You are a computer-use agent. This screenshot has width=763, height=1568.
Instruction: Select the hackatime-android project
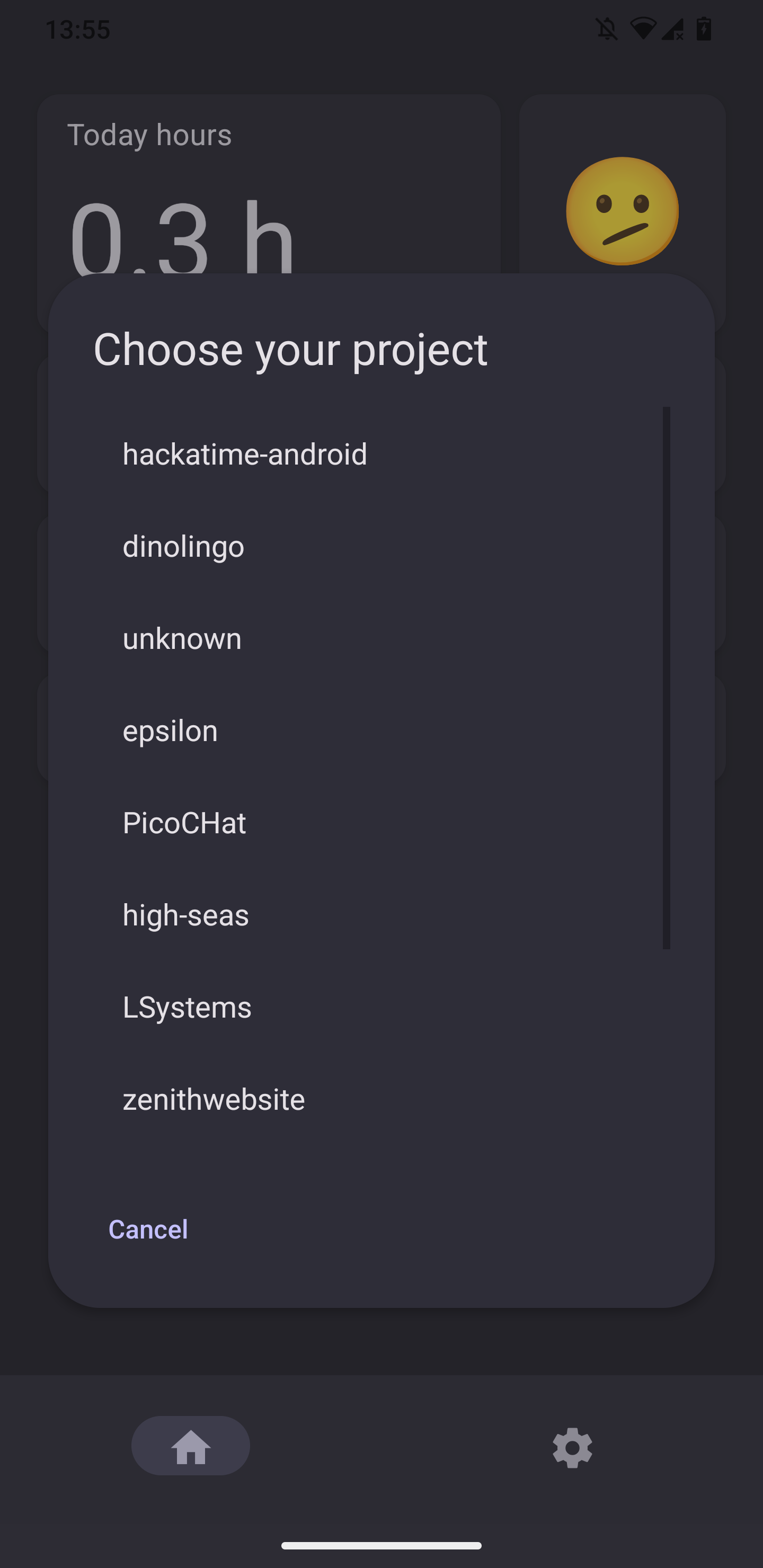click(x=245, y=453)
